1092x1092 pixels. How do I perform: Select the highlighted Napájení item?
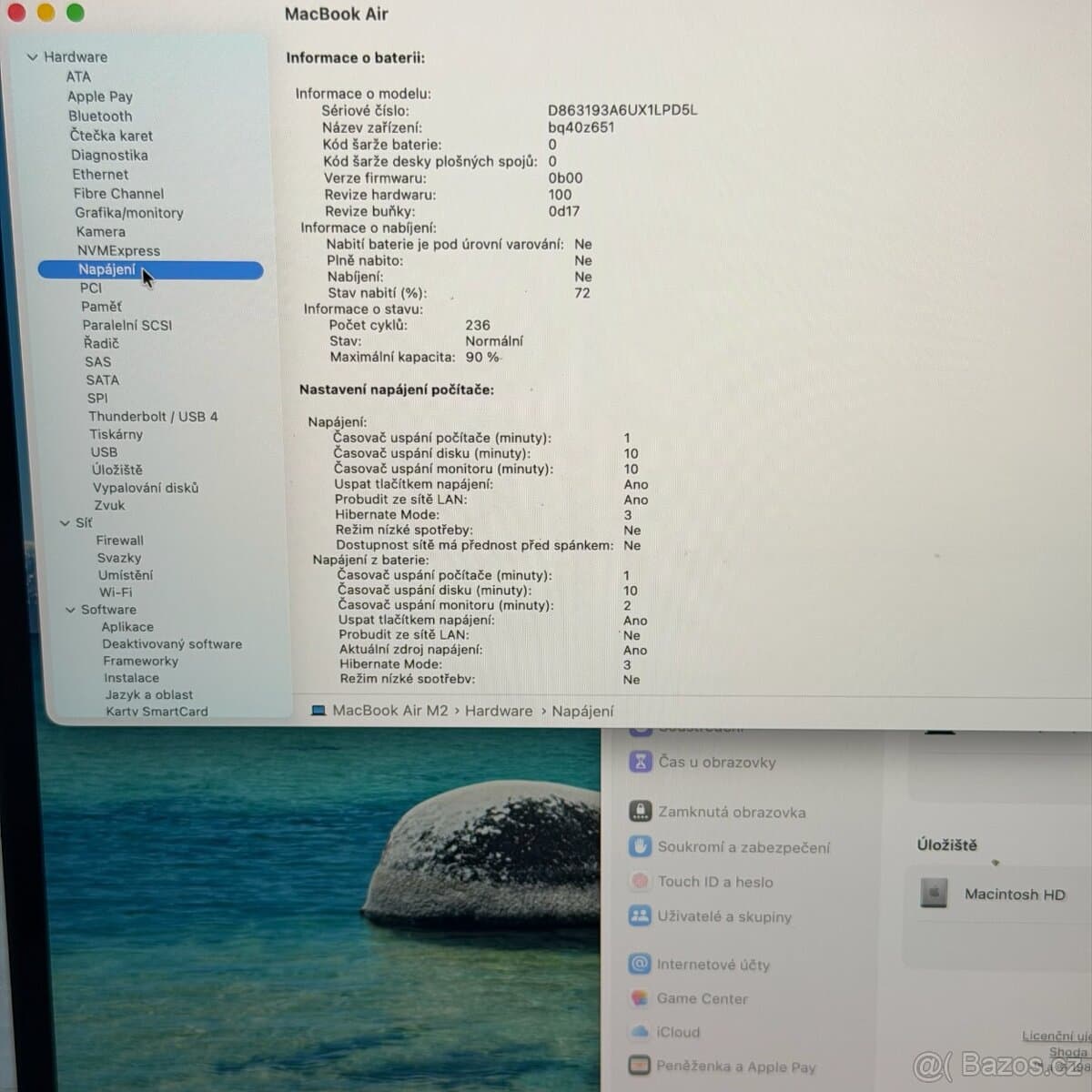click(x=150, y=269)
